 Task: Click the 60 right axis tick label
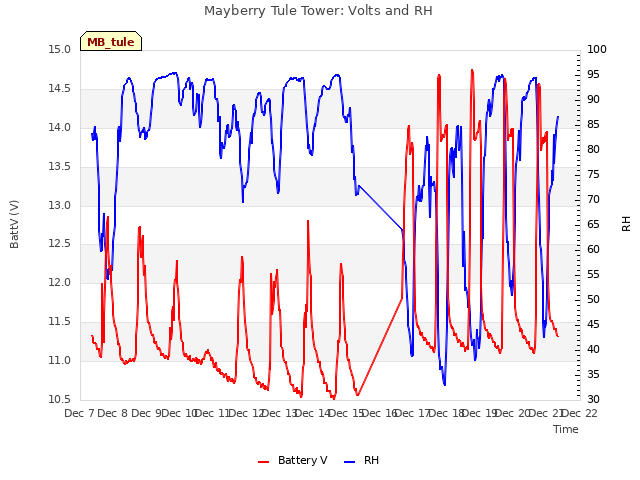pos(593,249)
